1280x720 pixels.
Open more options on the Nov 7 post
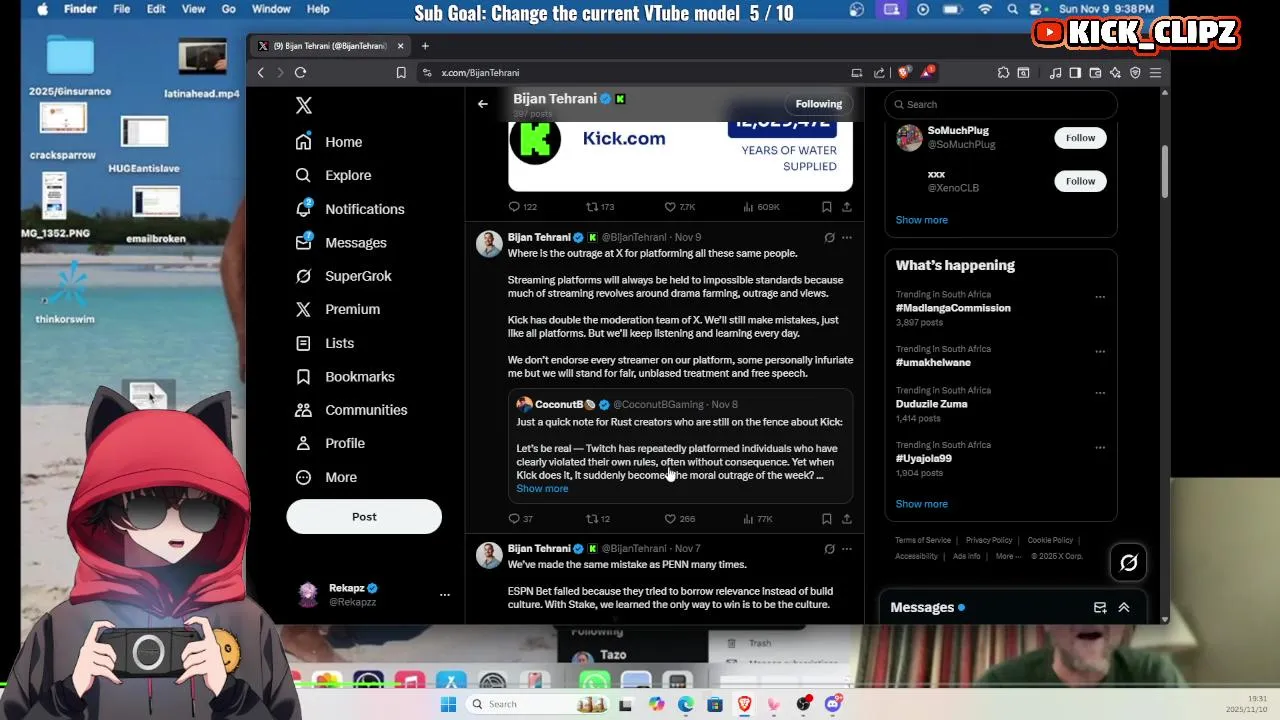tap(847, 549)
